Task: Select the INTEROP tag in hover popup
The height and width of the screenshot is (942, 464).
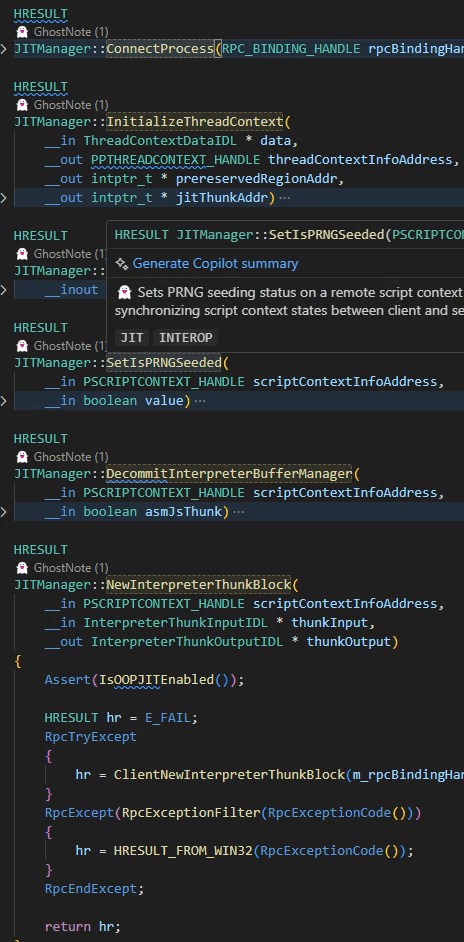Action: (x=186, y=338)
